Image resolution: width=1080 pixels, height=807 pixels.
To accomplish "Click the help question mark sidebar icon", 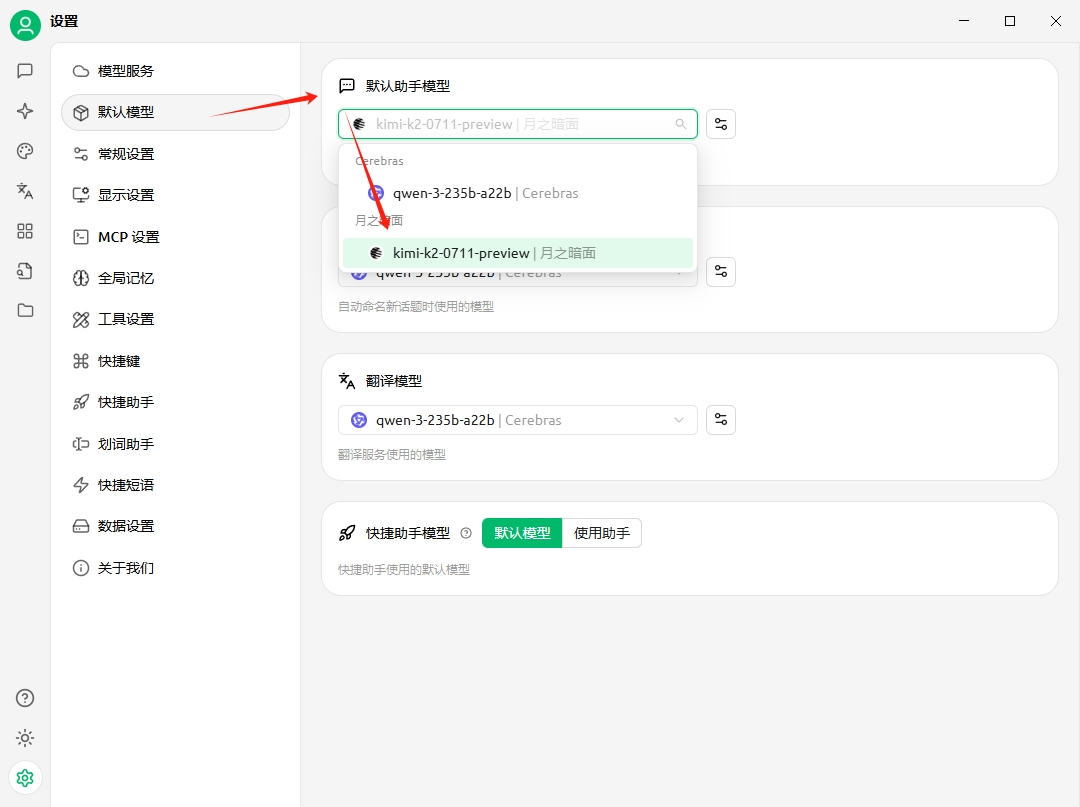I will [25, 698].
